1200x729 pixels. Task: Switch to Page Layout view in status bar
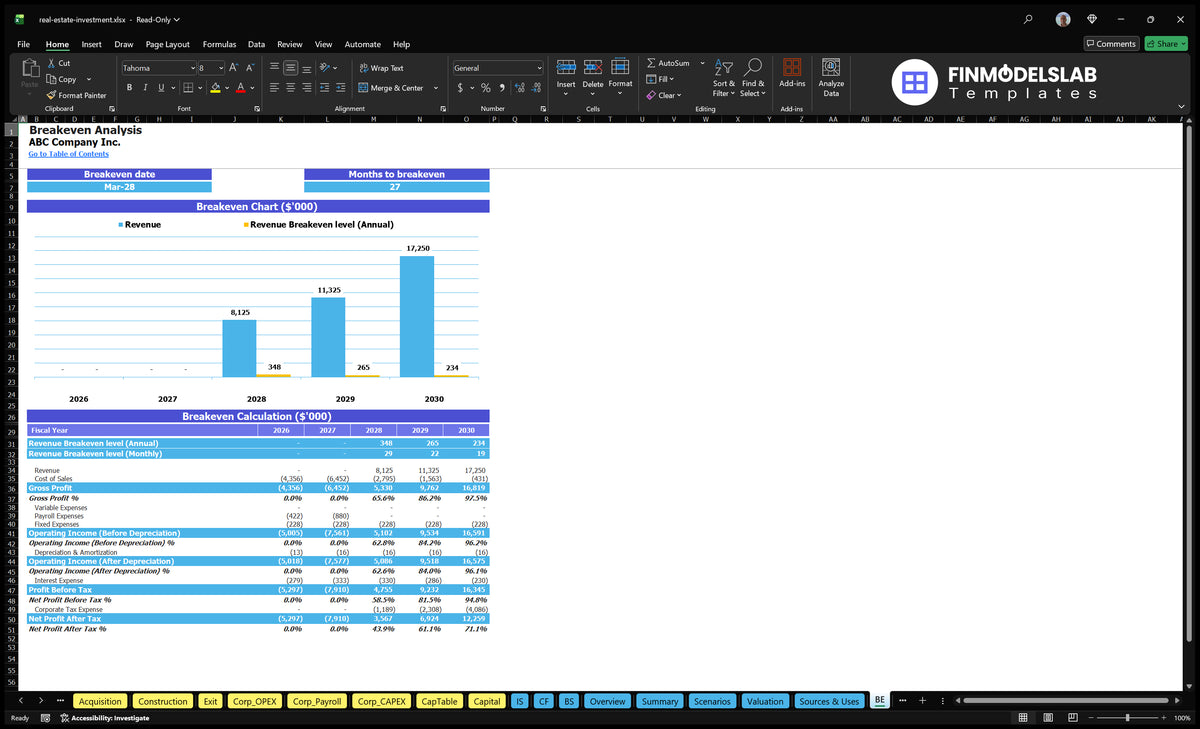tap(1047, 718)
